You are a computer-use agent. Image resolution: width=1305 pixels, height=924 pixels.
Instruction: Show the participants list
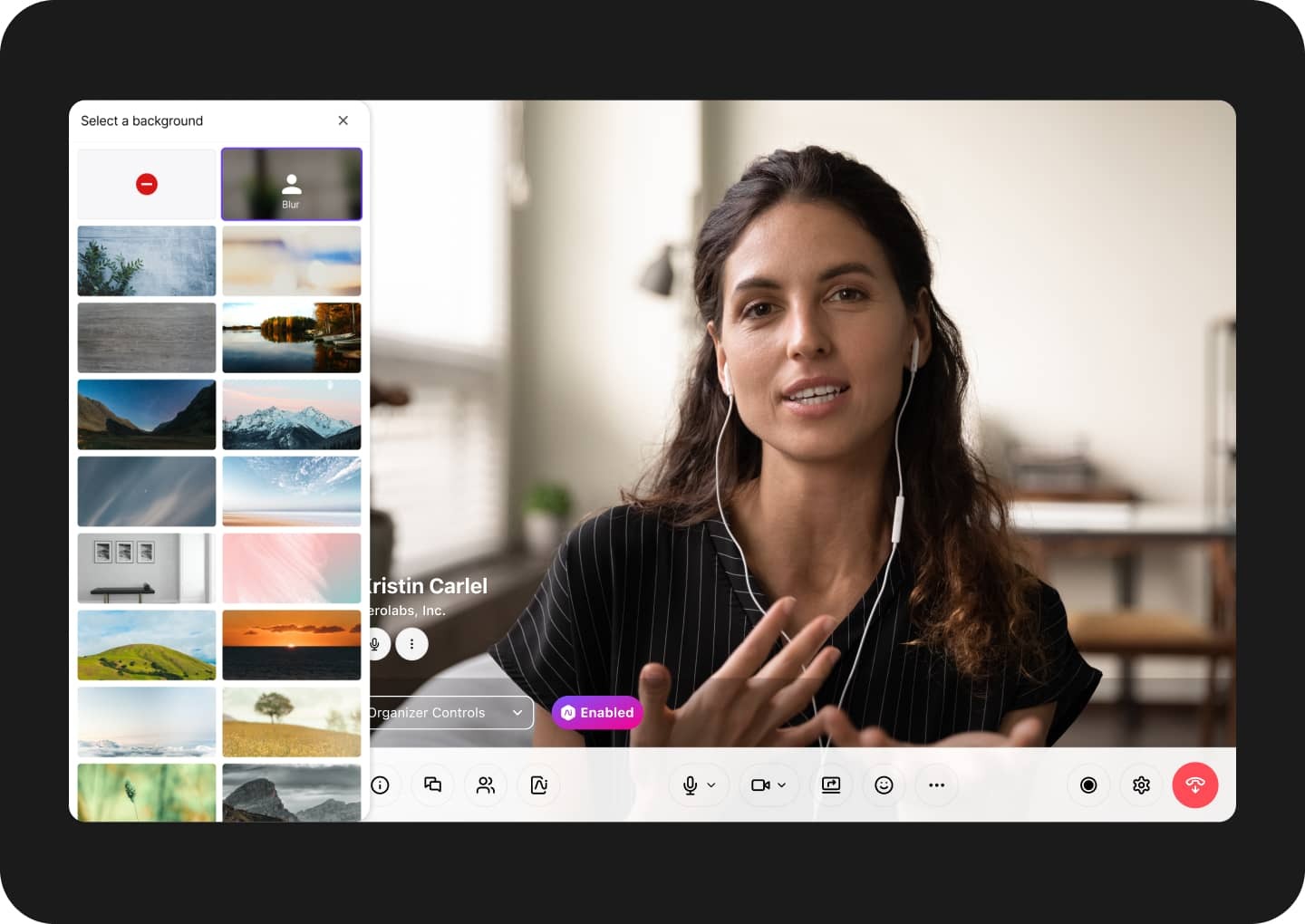[x=486, y=785]
